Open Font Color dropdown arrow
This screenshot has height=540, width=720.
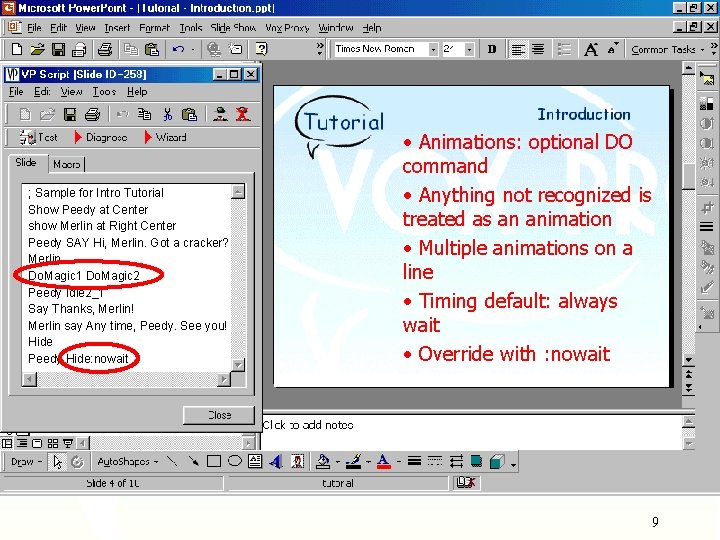pyautogui.click(x=398, y=462)
